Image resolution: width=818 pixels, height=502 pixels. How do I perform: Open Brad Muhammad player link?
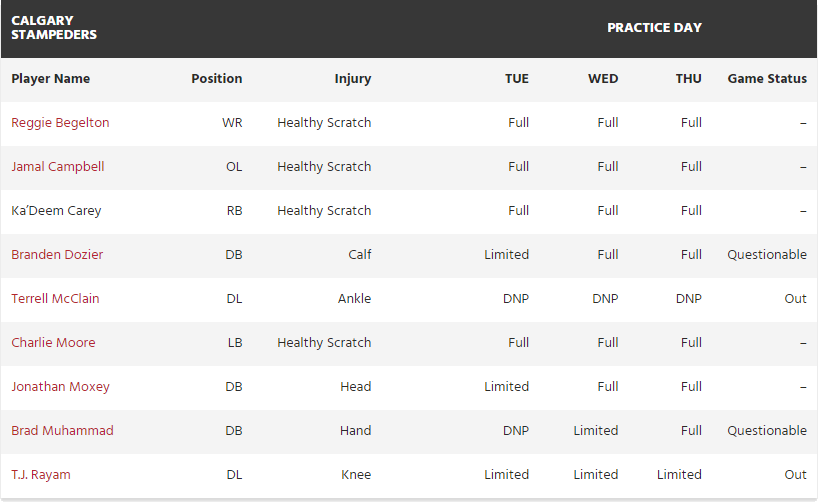[62, 431]
